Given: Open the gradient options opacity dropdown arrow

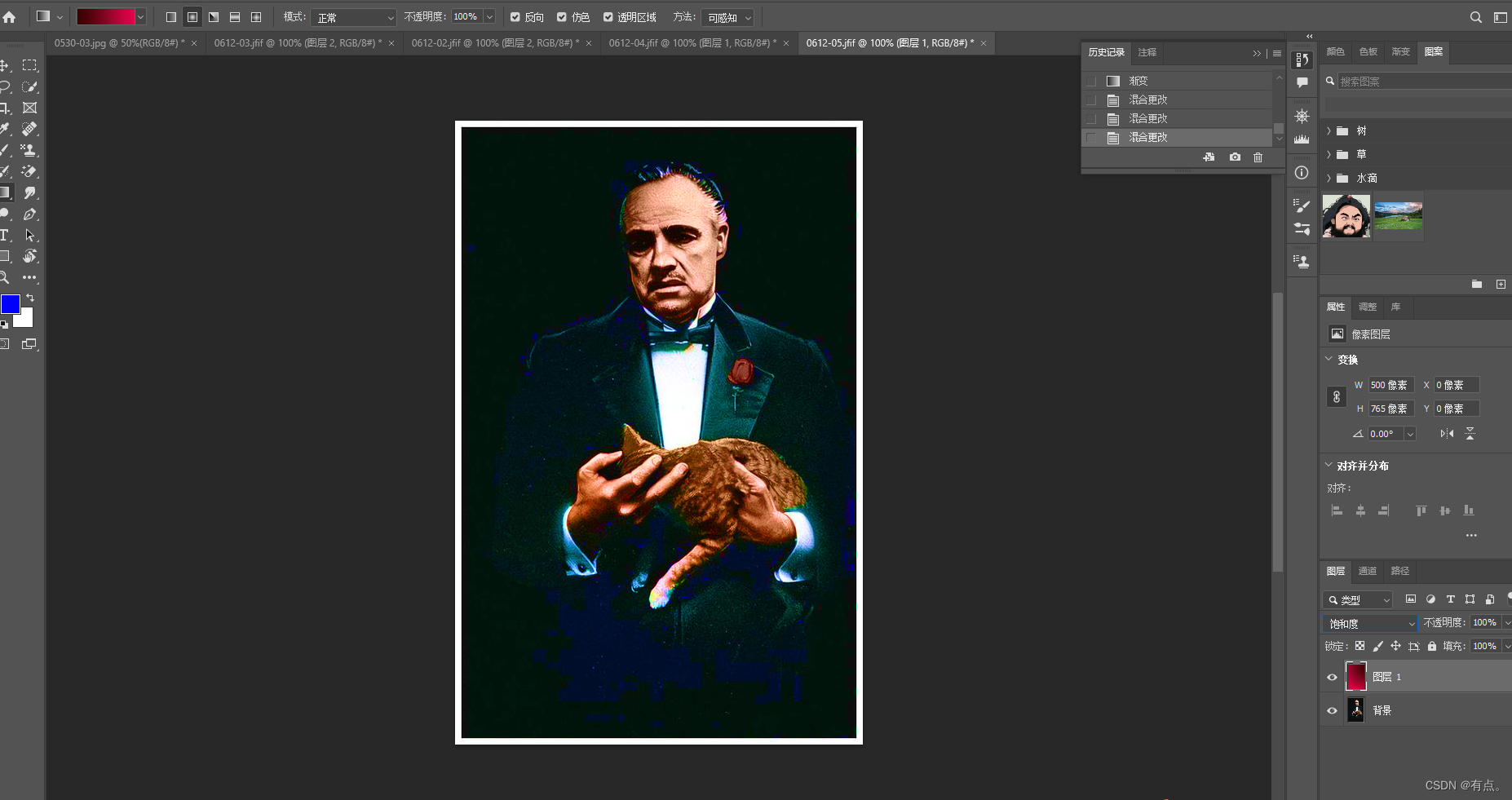Looking at the screenshot, I should (x=489, y=17).
